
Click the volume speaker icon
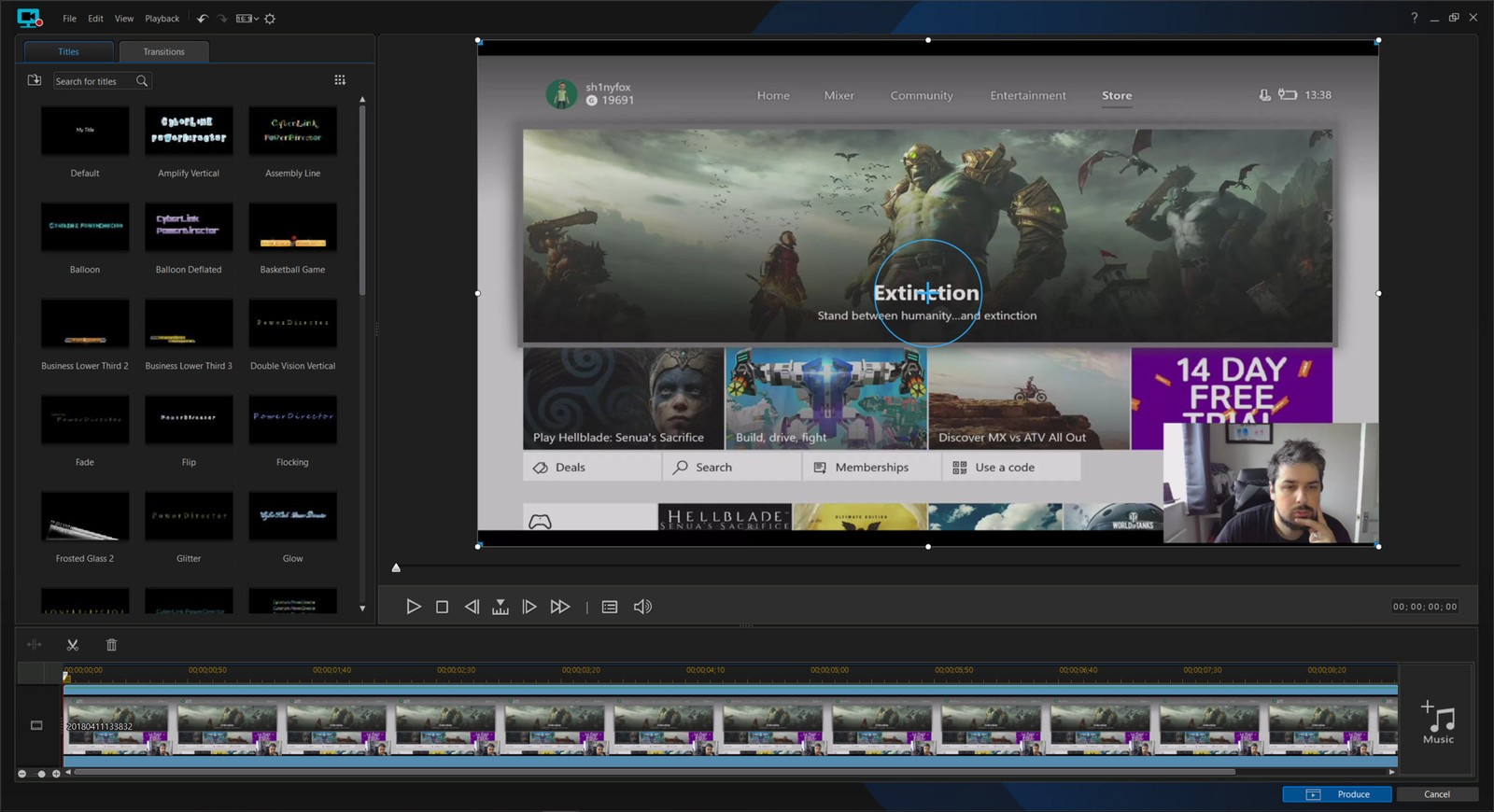pyautogui.click(x=642, y=607)
